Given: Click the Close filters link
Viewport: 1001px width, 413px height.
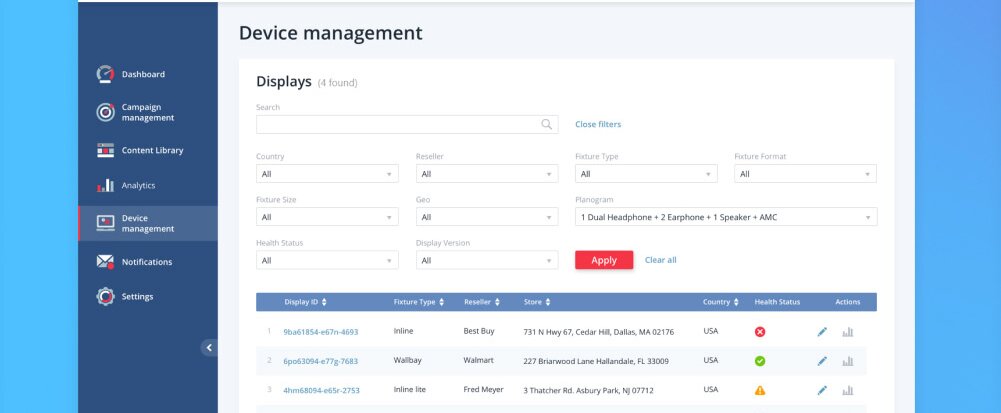Looking at the screenshot, I should pos(598,125).
